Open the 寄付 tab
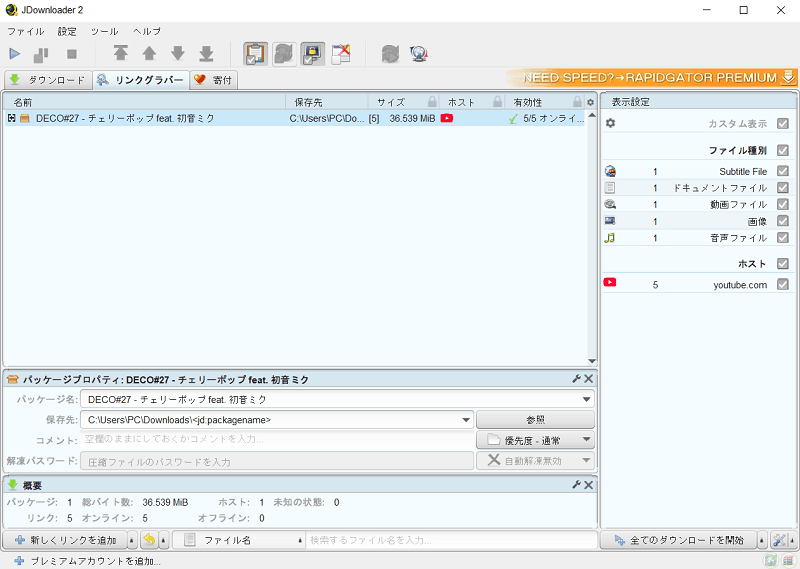The image size is (800, 569). pyautogui.click(x=213, y=80)
